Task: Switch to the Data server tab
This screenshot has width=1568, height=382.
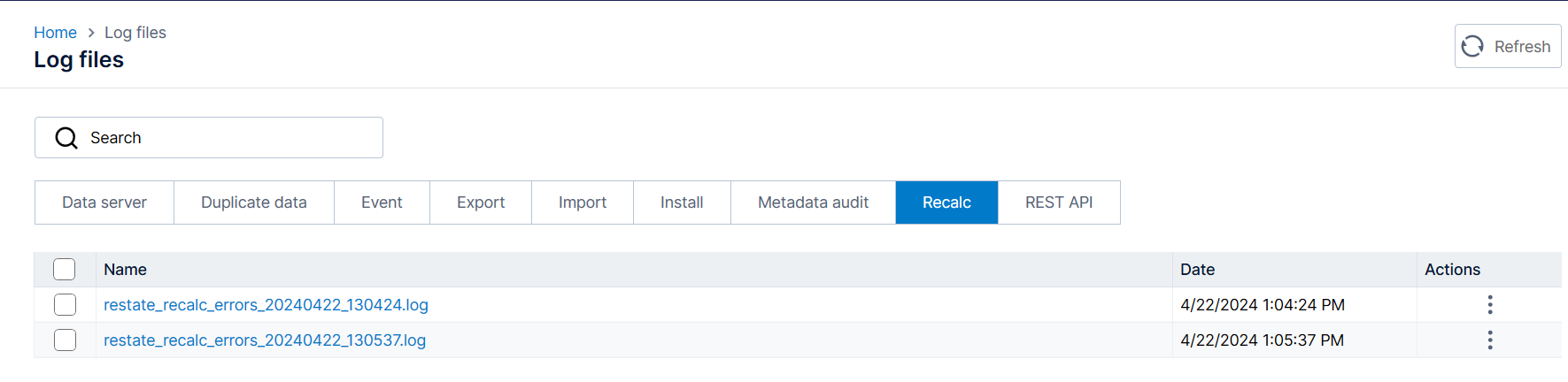Action: click(104, 202)
